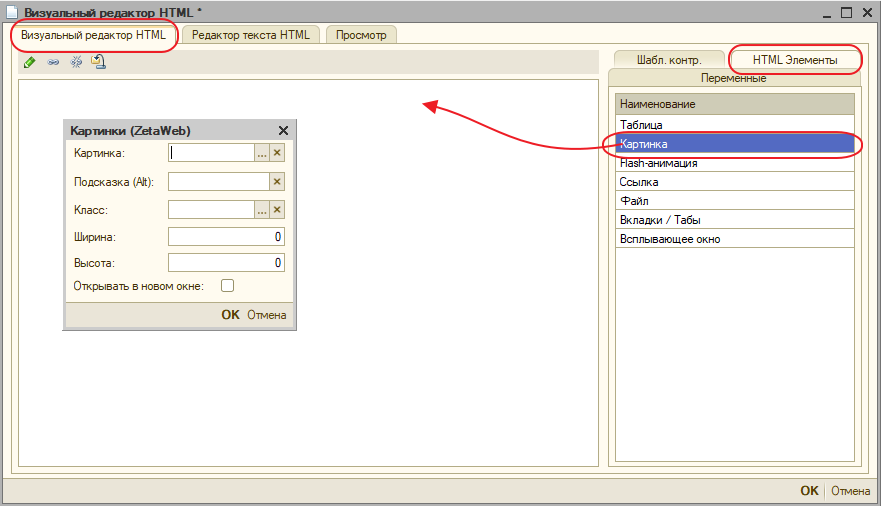Open the Шабл. контр. tab
Screen dimensions: 881x506
pyautogui.click(x=669, y=60)
